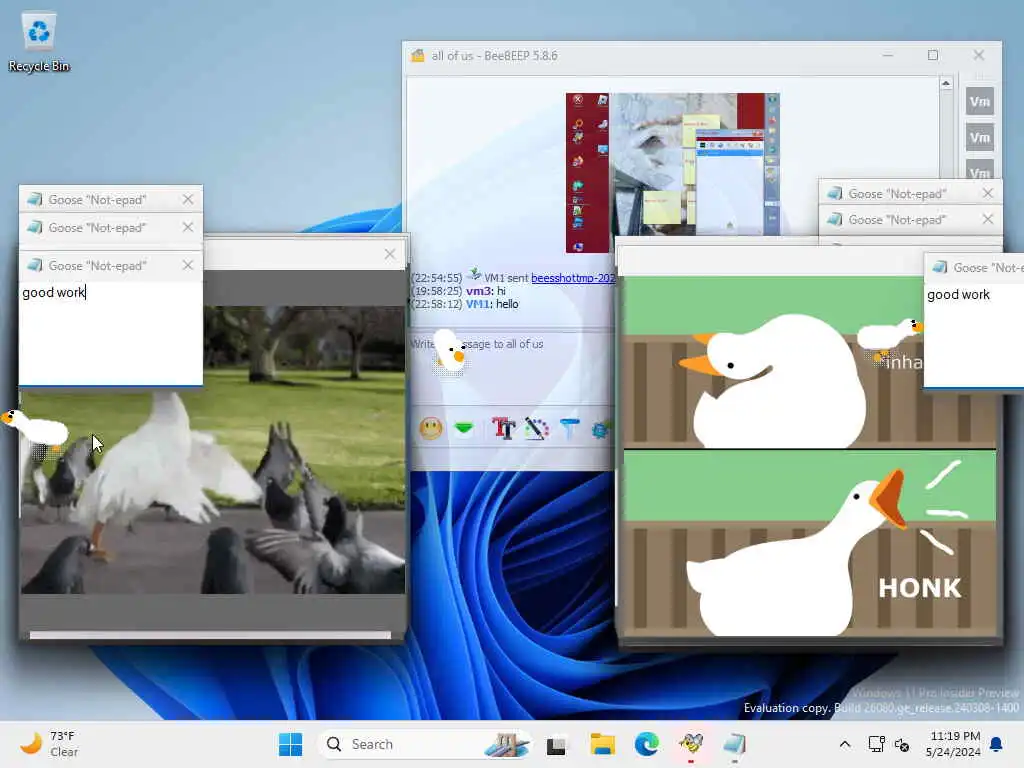Click the scroll-up arrow of the BeeBEEP chat

[x=946, y=84]
